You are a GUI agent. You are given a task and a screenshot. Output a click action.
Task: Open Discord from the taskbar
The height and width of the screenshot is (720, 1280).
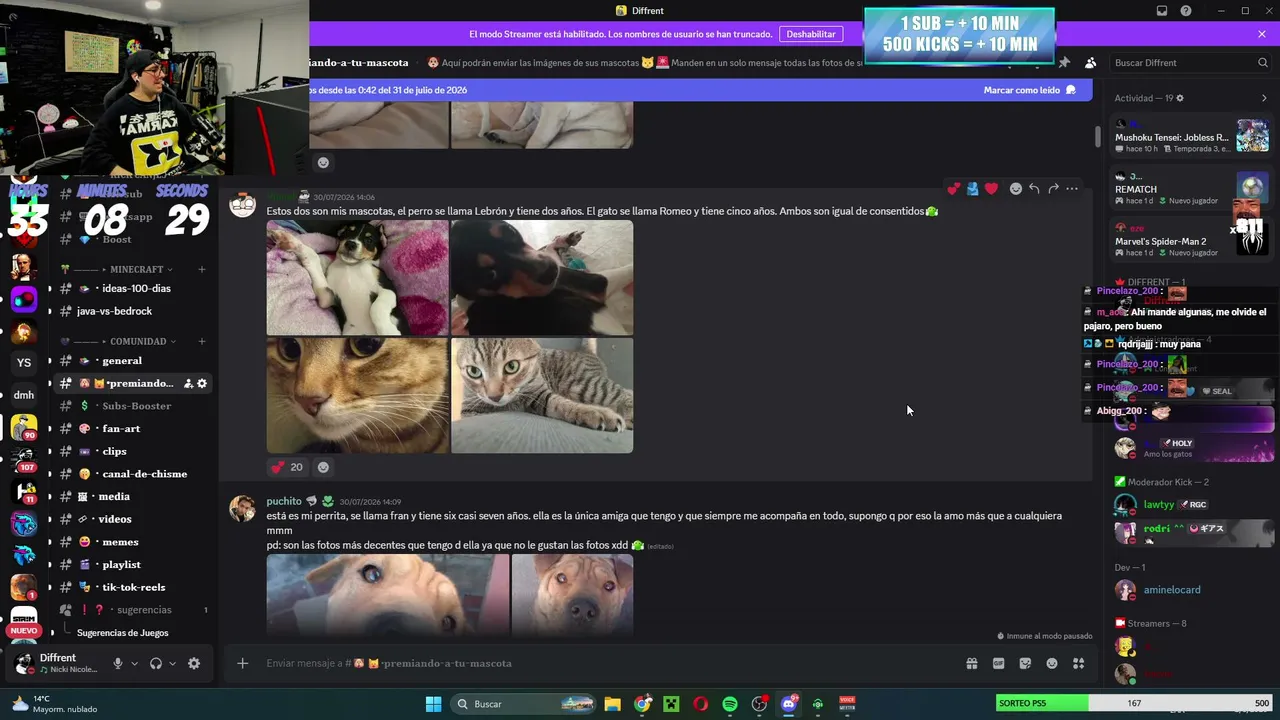click(x=789, y=704)
